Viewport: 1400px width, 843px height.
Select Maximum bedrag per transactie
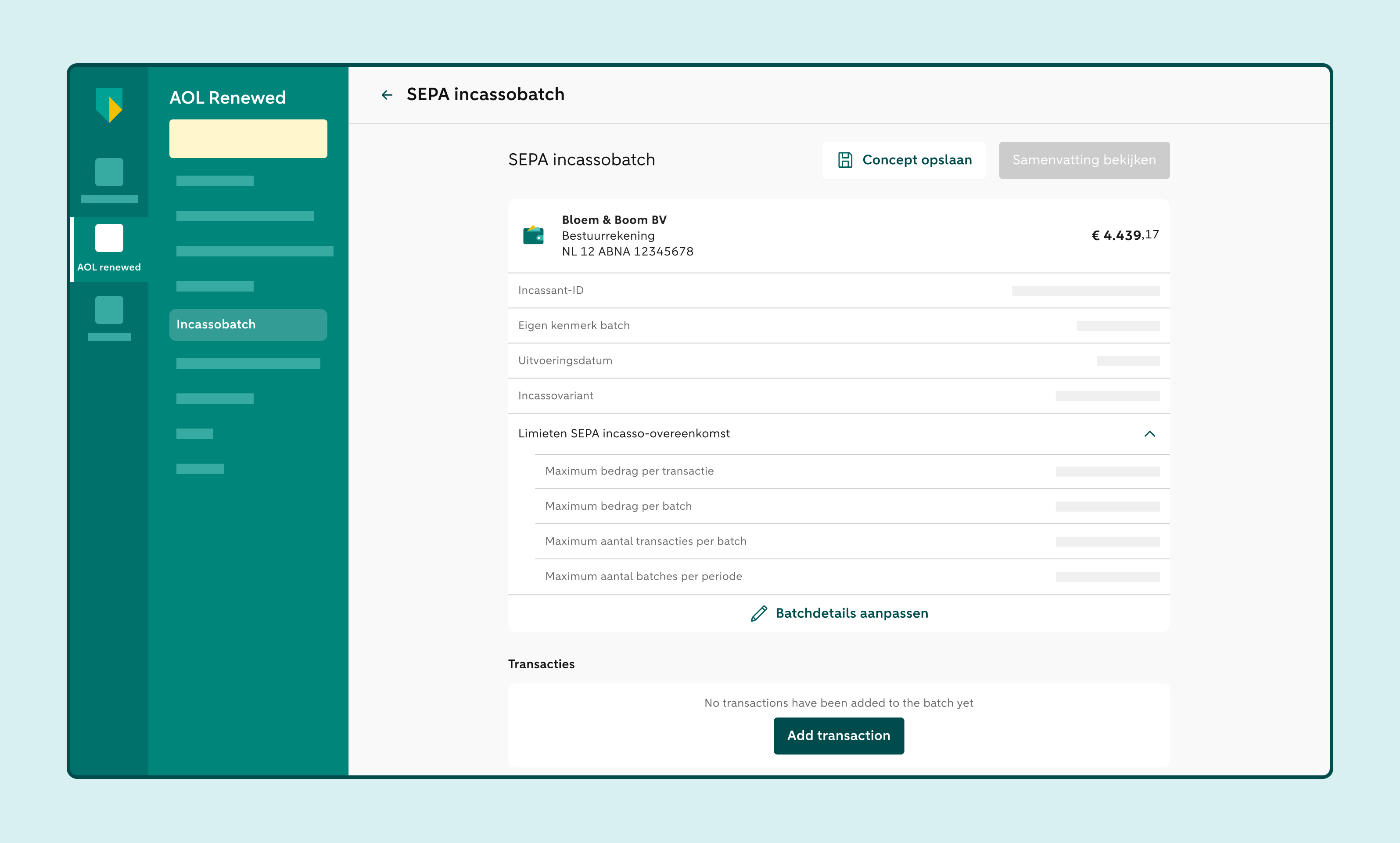(630, 472)
